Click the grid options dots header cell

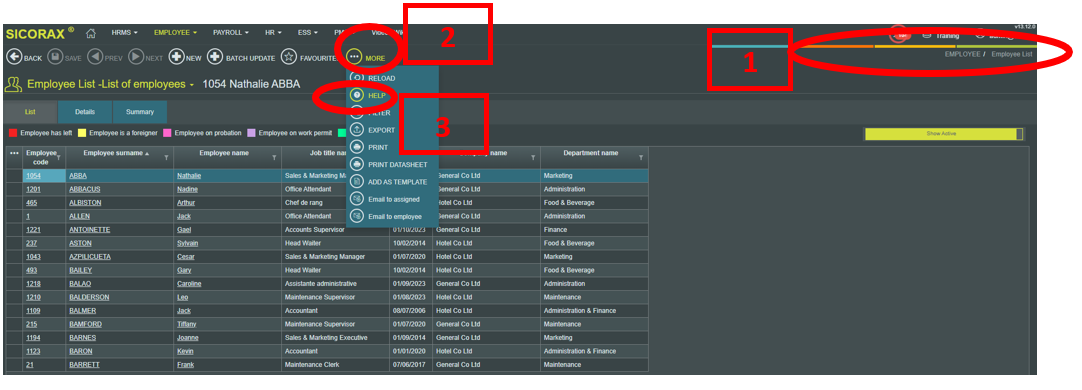point(14,153)
